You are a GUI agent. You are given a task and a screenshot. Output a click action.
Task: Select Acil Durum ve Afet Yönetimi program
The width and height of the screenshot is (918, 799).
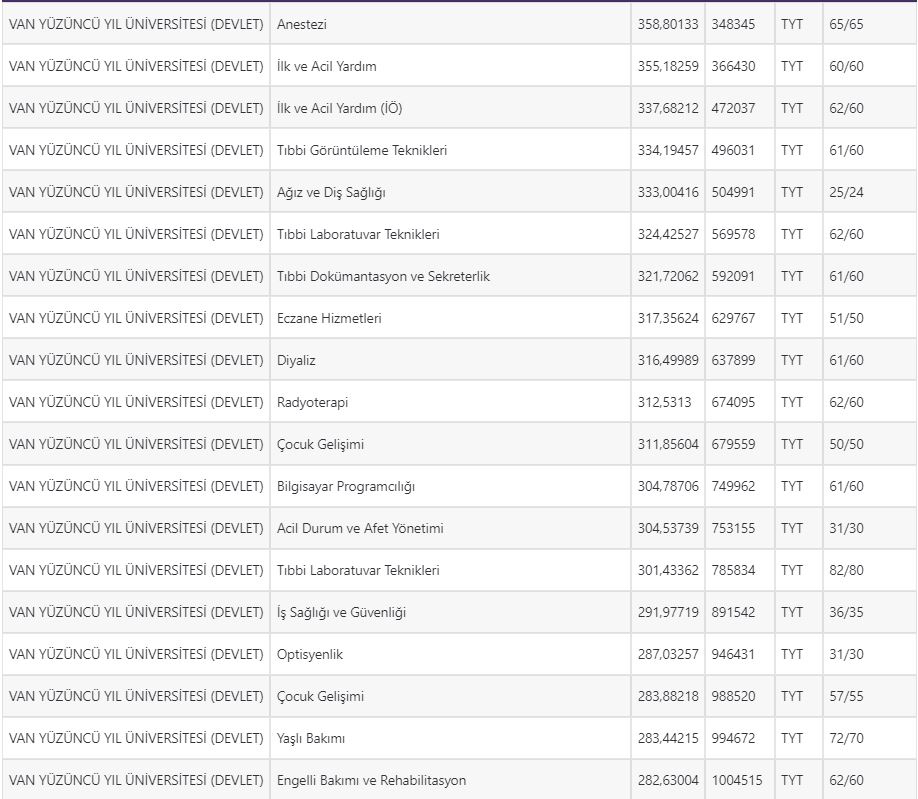pos(360,529)
